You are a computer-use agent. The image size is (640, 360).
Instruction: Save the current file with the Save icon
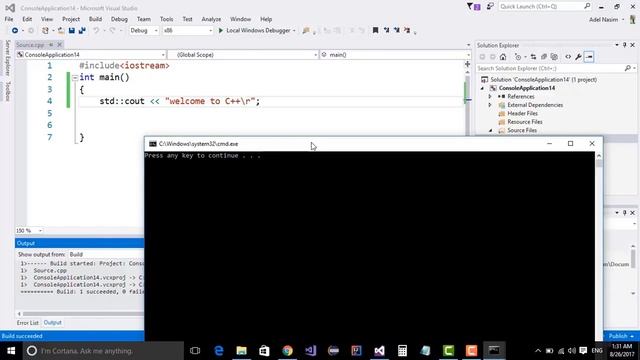(72, 31)
